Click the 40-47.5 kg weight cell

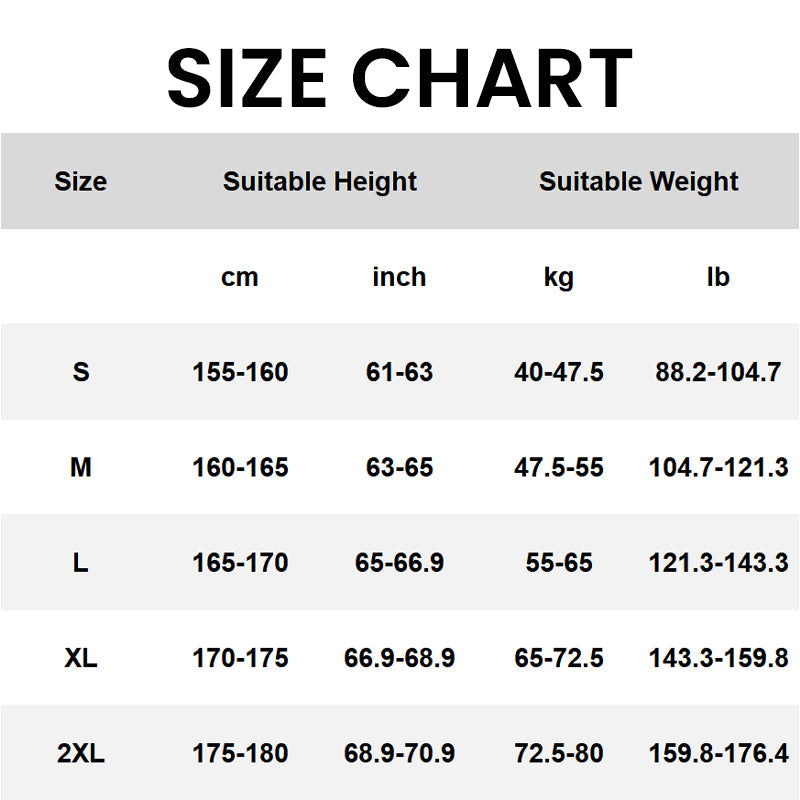click(559, 372)
